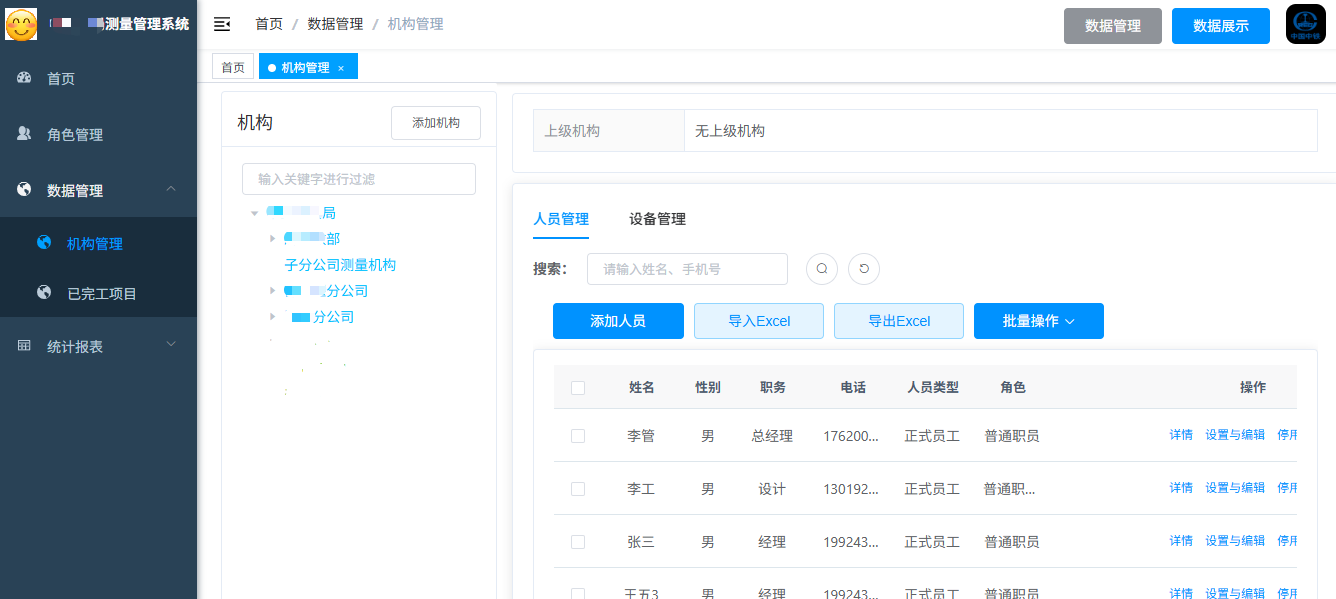
Task: Click the smiley face logo
Action: click(21, 24)
